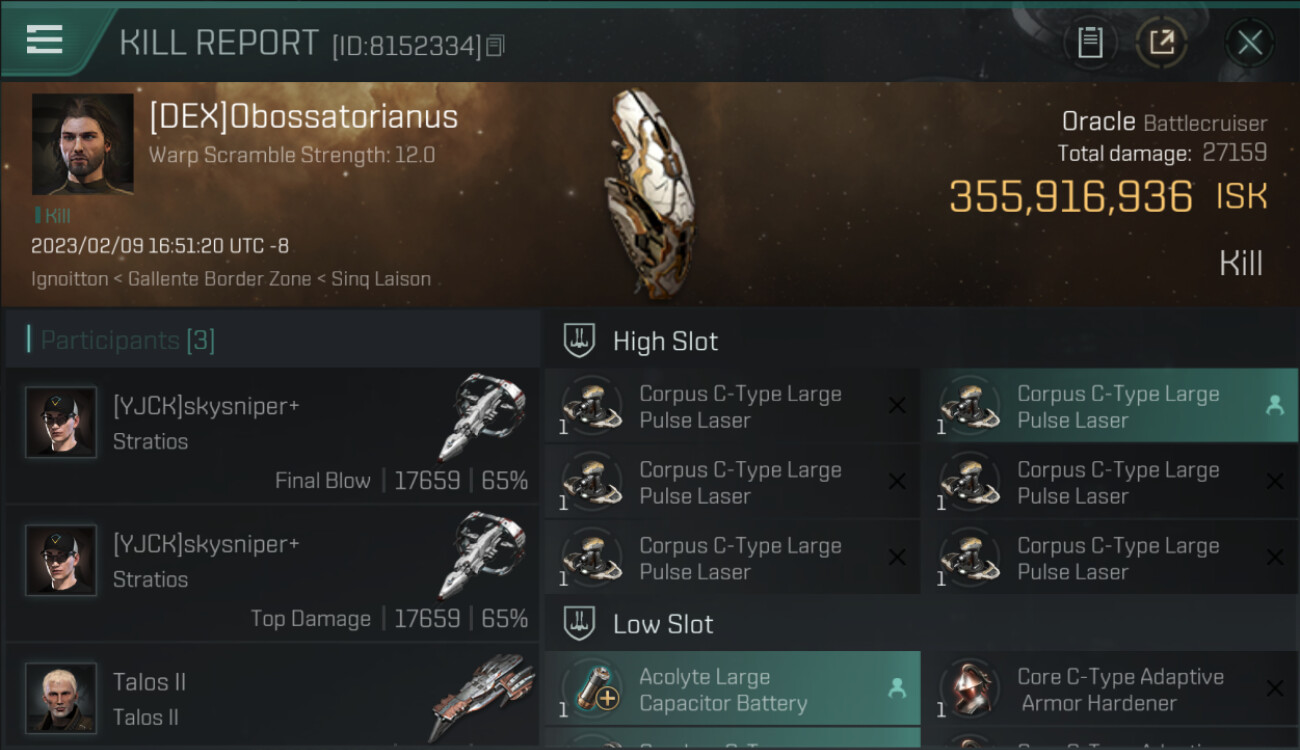
Task: Open Obossatorianus character portrait
Action: point(82,145)
